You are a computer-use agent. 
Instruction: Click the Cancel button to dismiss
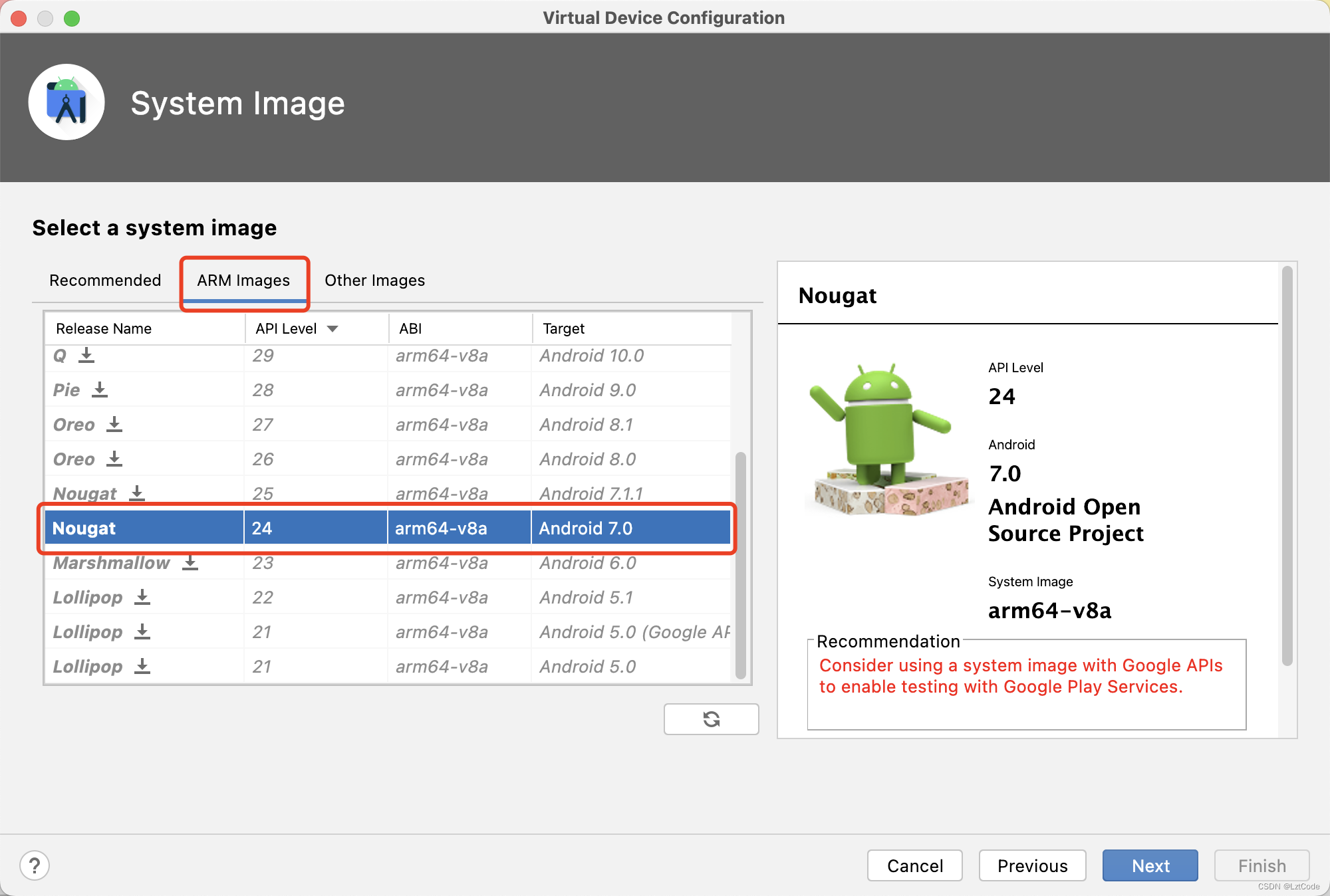912,866
